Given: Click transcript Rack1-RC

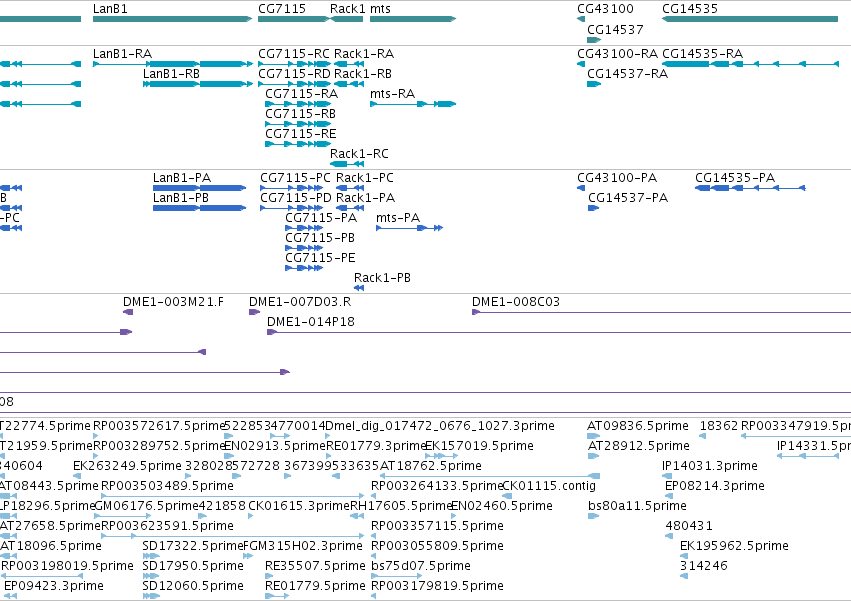Looking at the screenshot, I should [x=347, y=164].
